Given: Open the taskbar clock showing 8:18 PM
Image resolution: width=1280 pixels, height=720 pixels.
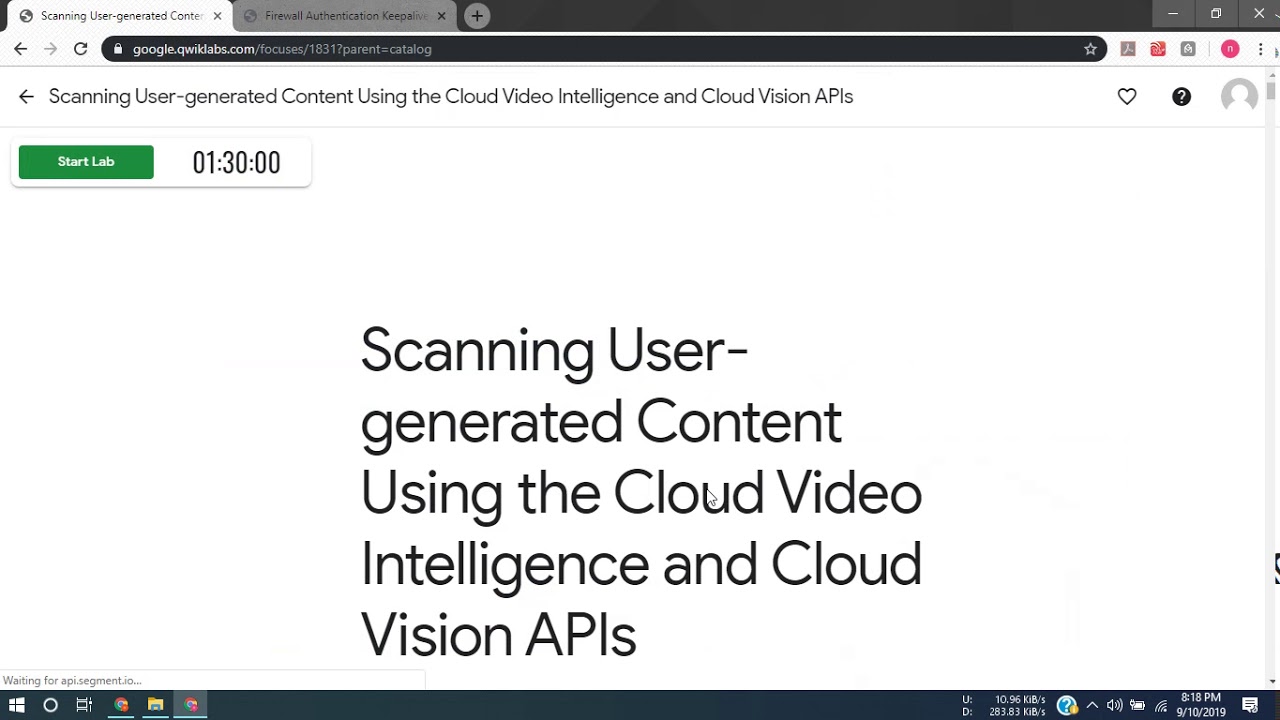Looking at the screenshot, I should (x=1200, y=705).
